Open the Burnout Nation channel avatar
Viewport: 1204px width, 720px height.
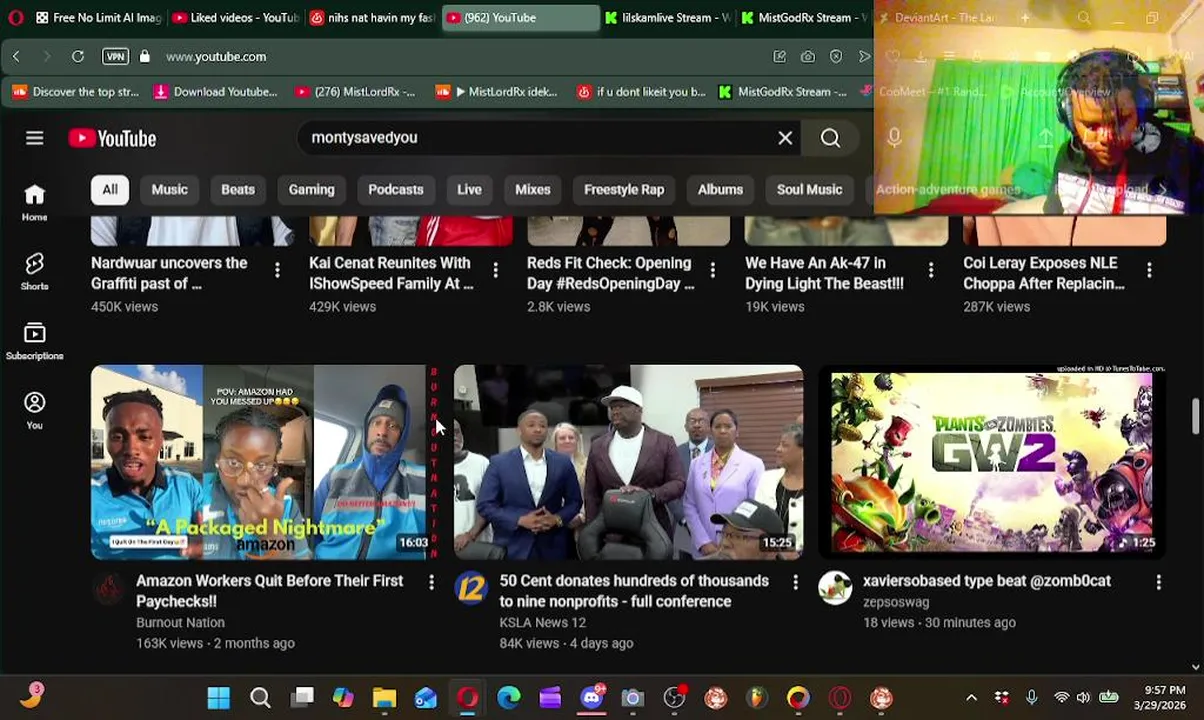pyautogui.click(x=108, y=588)
